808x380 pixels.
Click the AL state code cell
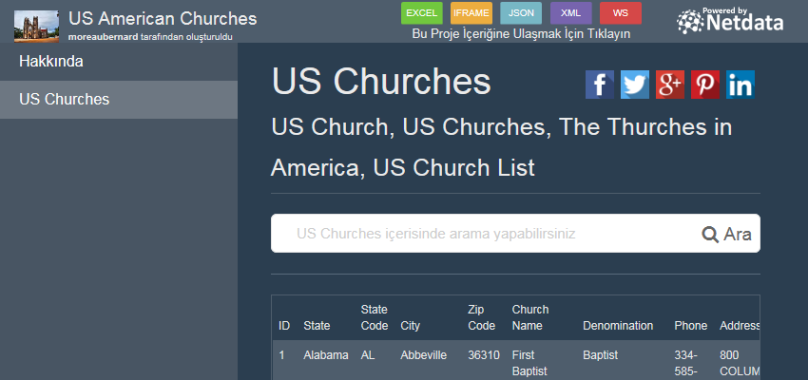(x=367, y=355)
